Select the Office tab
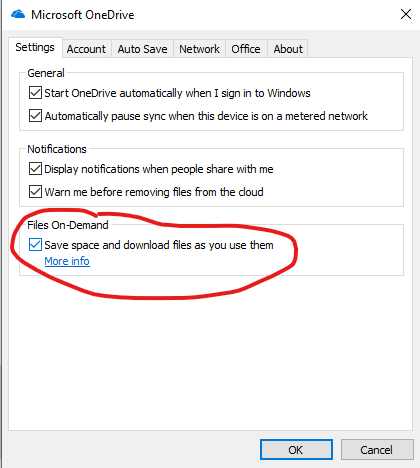Screen dimensions: 420x468 pos(246,49)
